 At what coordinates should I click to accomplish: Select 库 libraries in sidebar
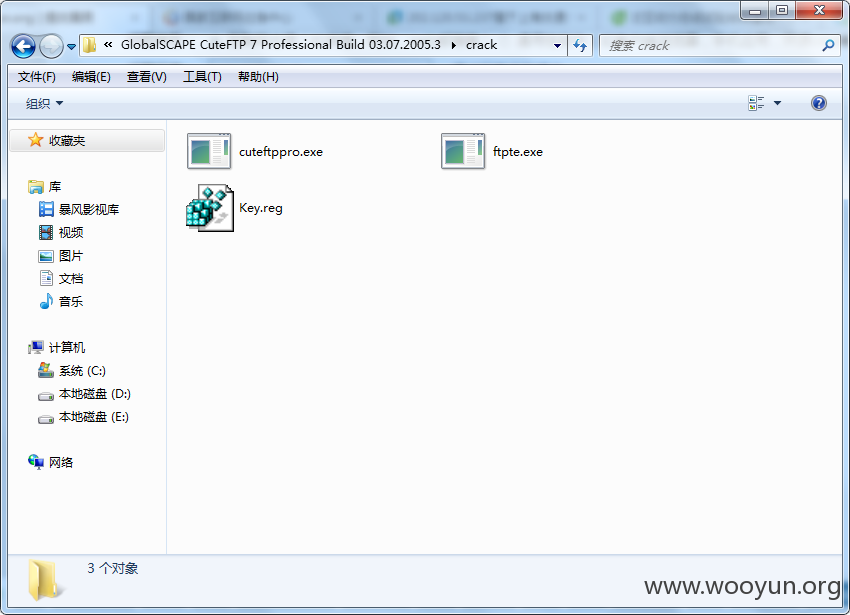coord(55,187)
